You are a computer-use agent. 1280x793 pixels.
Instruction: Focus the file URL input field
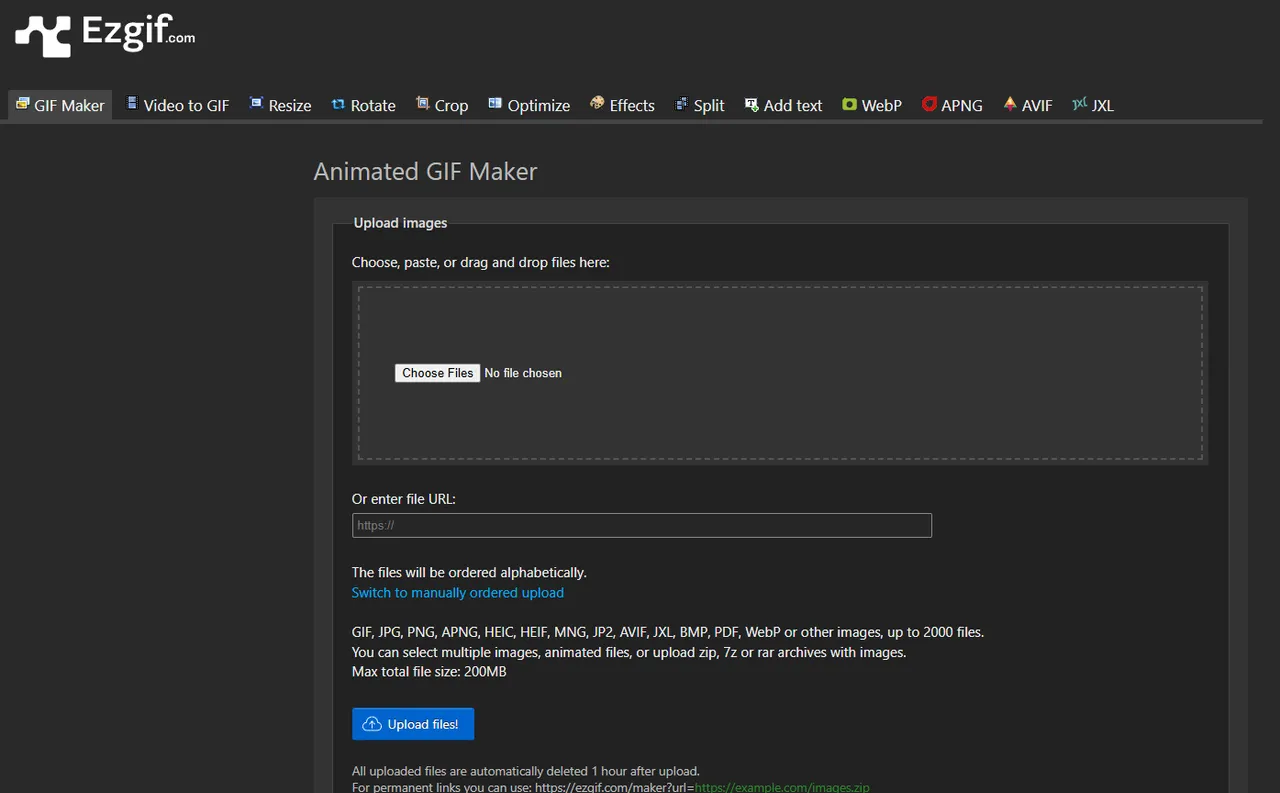coord(642,525)
